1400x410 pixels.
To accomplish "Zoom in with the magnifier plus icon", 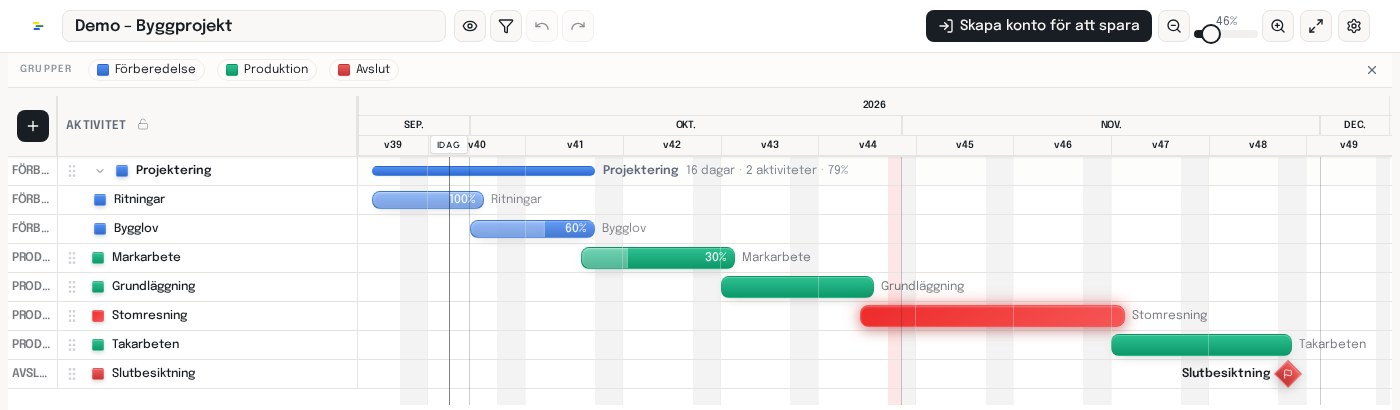I will click(1278, 26).
